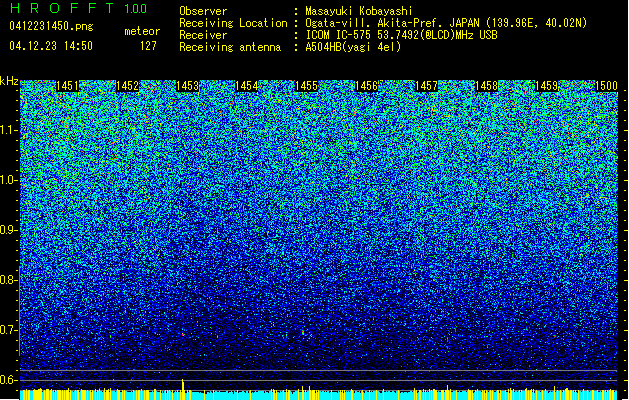Select observer name Masayuki Kobayashi
Viewport: 629px width, 400px height.
tap(359, 11)
